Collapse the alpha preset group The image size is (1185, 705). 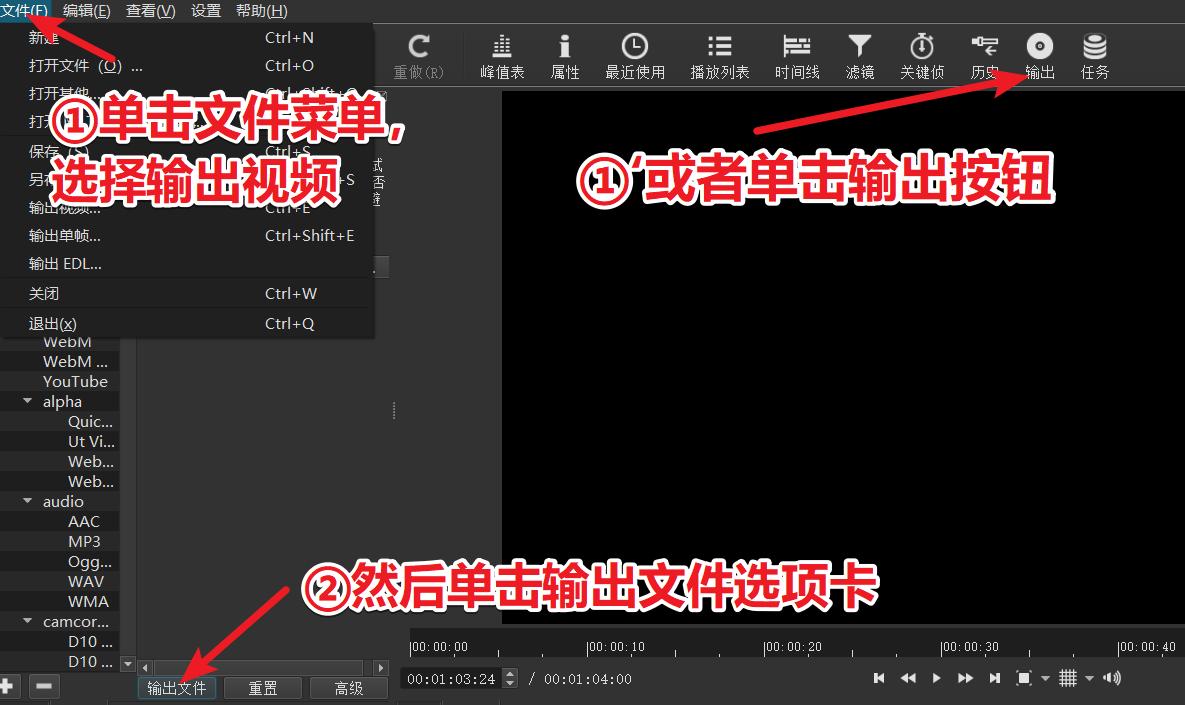pyautogui.click(x=27, y=401)
